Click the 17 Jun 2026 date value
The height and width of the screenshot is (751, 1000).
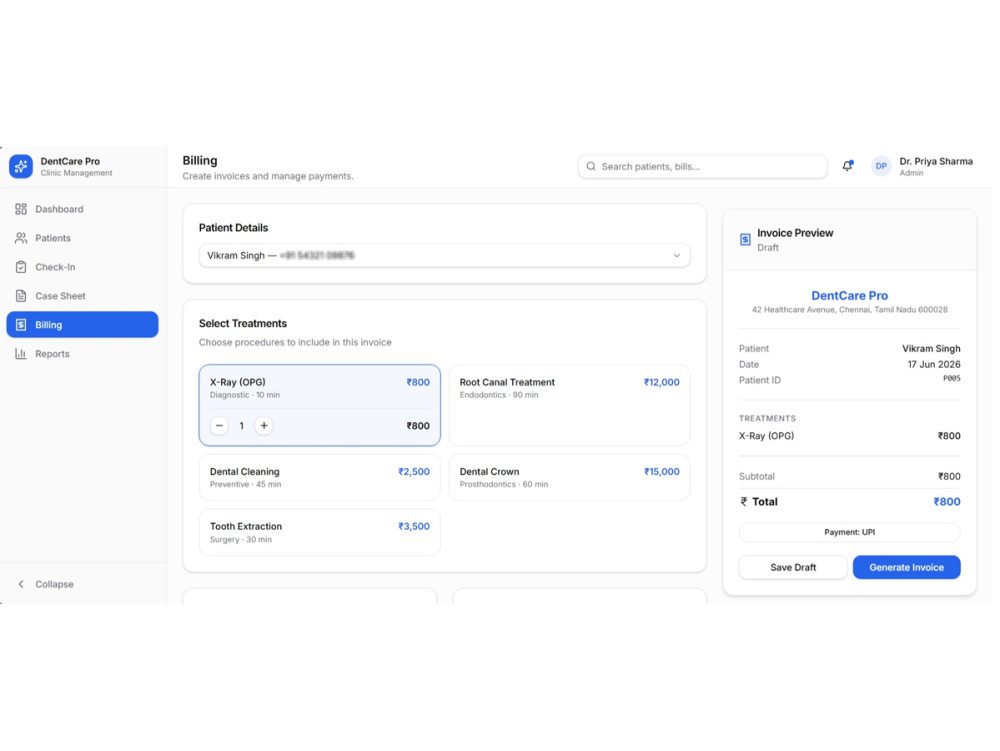coord(934,365)
